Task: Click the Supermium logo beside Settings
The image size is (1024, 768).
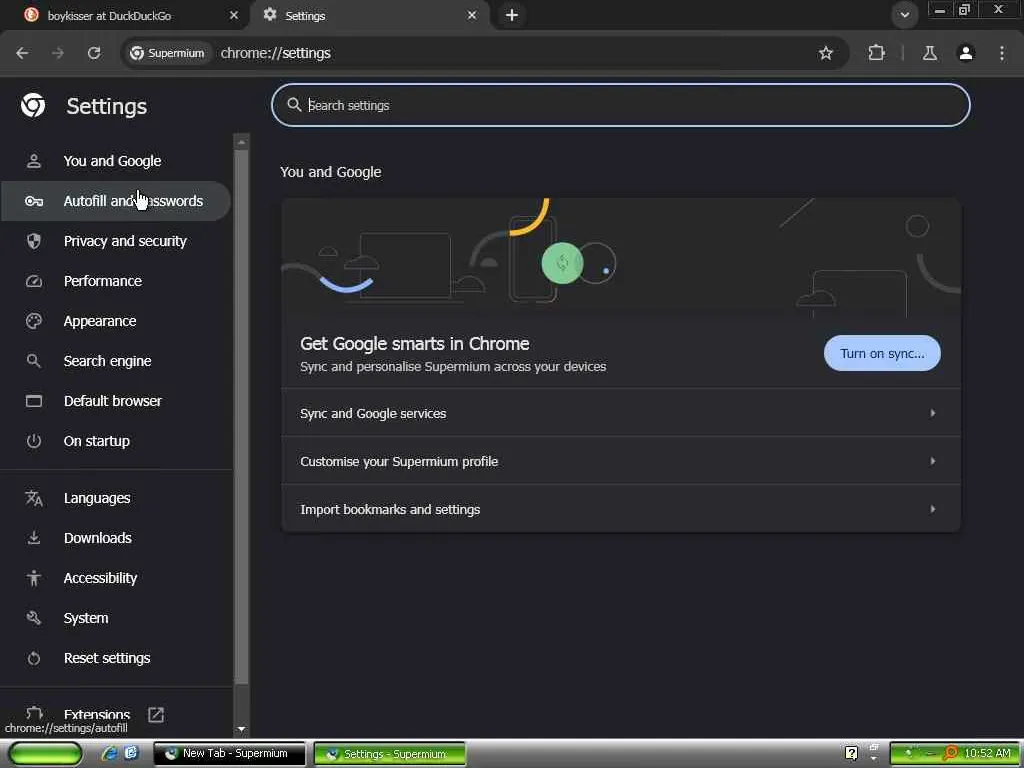Action: [33, 105]
